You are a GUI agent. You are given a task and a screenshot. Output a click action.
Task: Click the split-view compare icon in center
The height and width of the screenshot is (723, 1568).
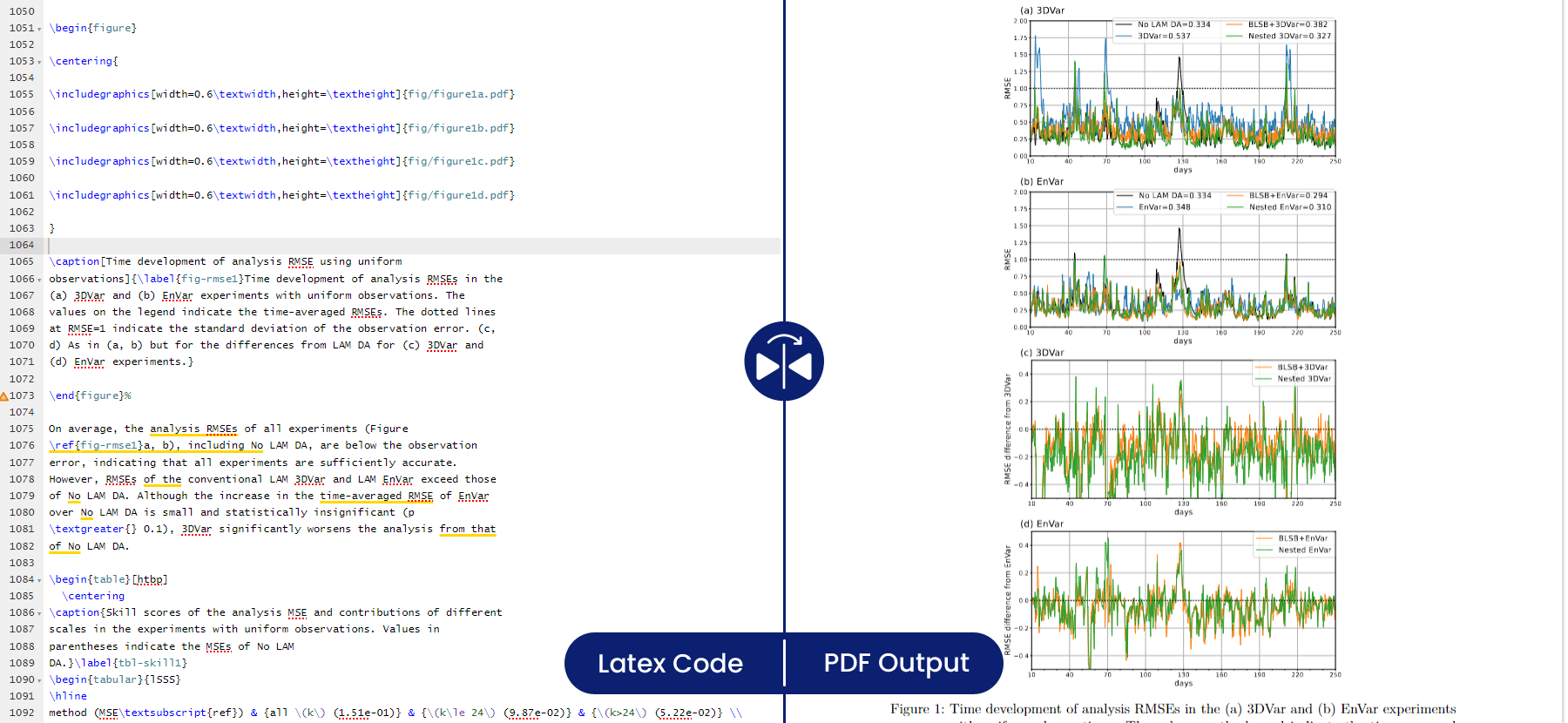(784, 361)
